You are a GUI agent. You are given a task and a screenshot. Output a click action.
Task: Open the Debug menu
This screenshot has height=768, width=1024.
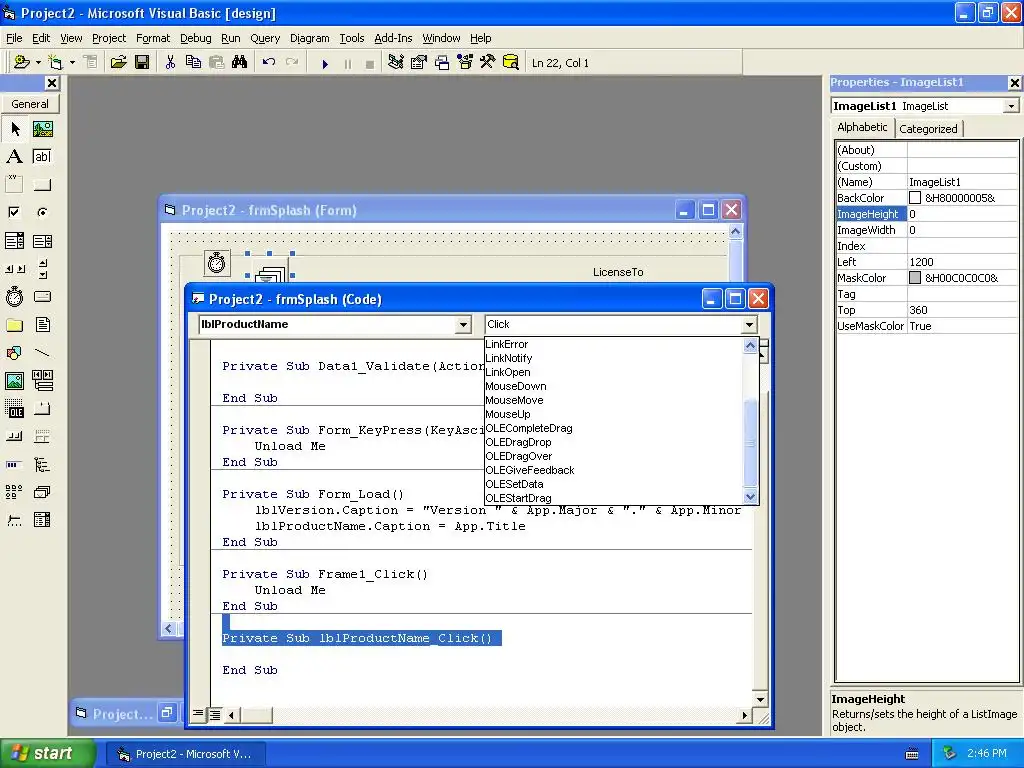(x=195, y=38)
